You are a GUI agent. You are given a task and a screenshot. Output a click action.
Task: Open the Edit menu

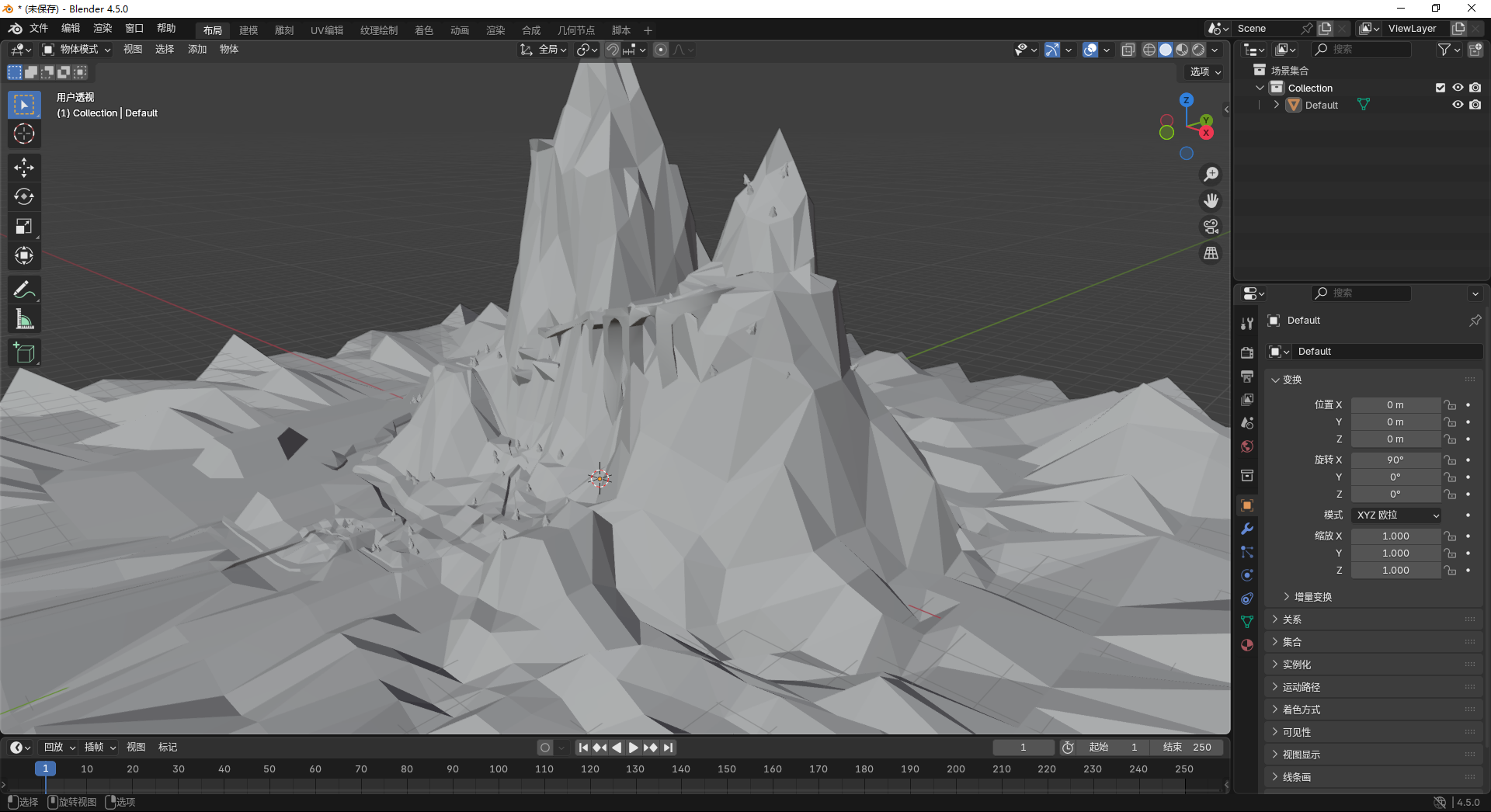click(x=71, y=28)
